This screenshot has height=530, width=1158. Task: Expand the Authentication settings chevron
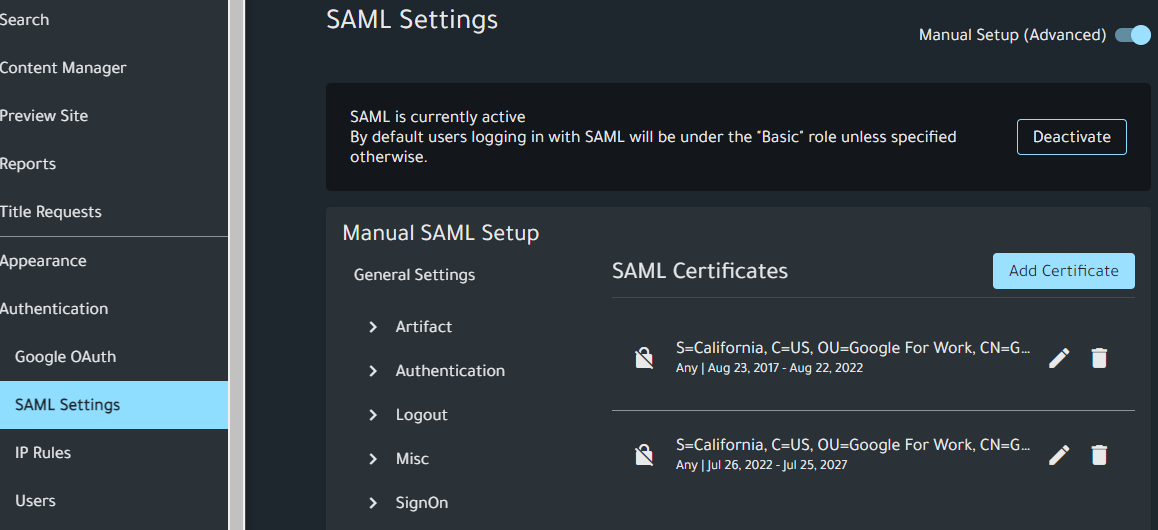click(373, 371)
